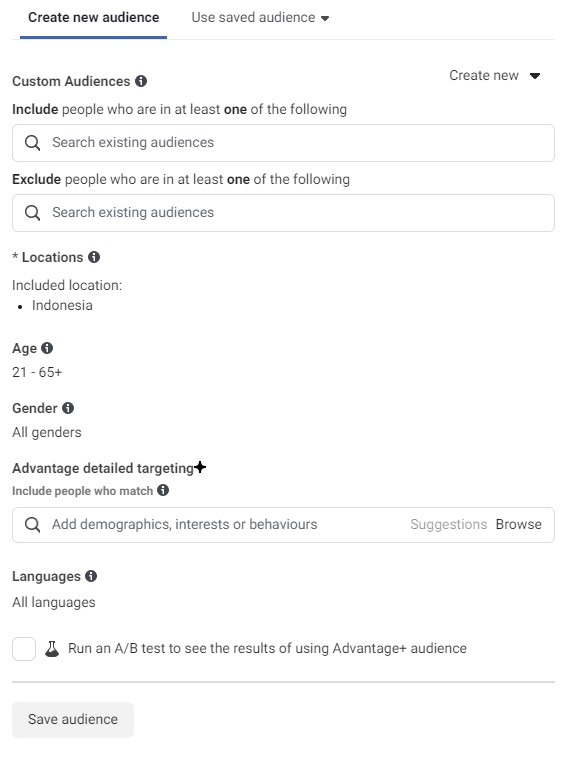Image resolution: width=564 pixels, height=757 pixels.
Task: Click the Custom Audiences info icon
Action: tap(141, 81)
